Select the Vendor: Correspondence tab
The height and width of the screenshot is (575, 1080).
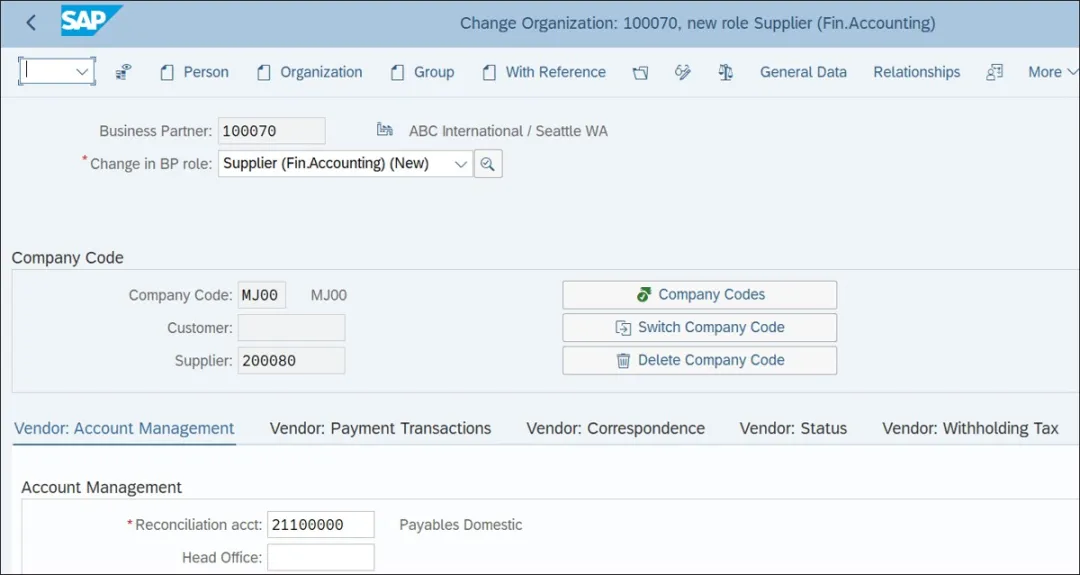pos(615,428)
